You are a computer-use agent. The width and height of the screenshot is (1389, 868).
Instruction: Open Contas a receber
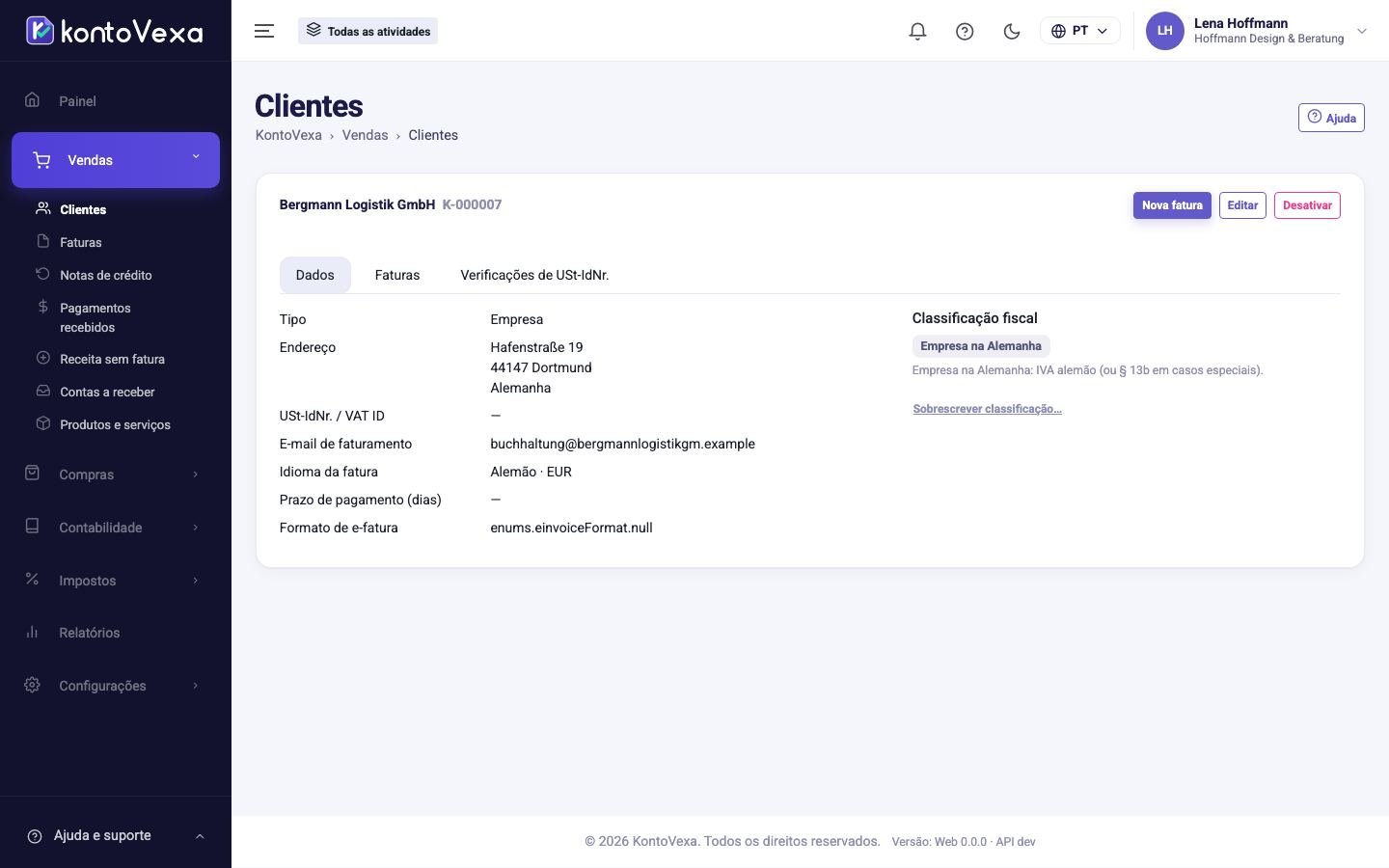(107, 392)
